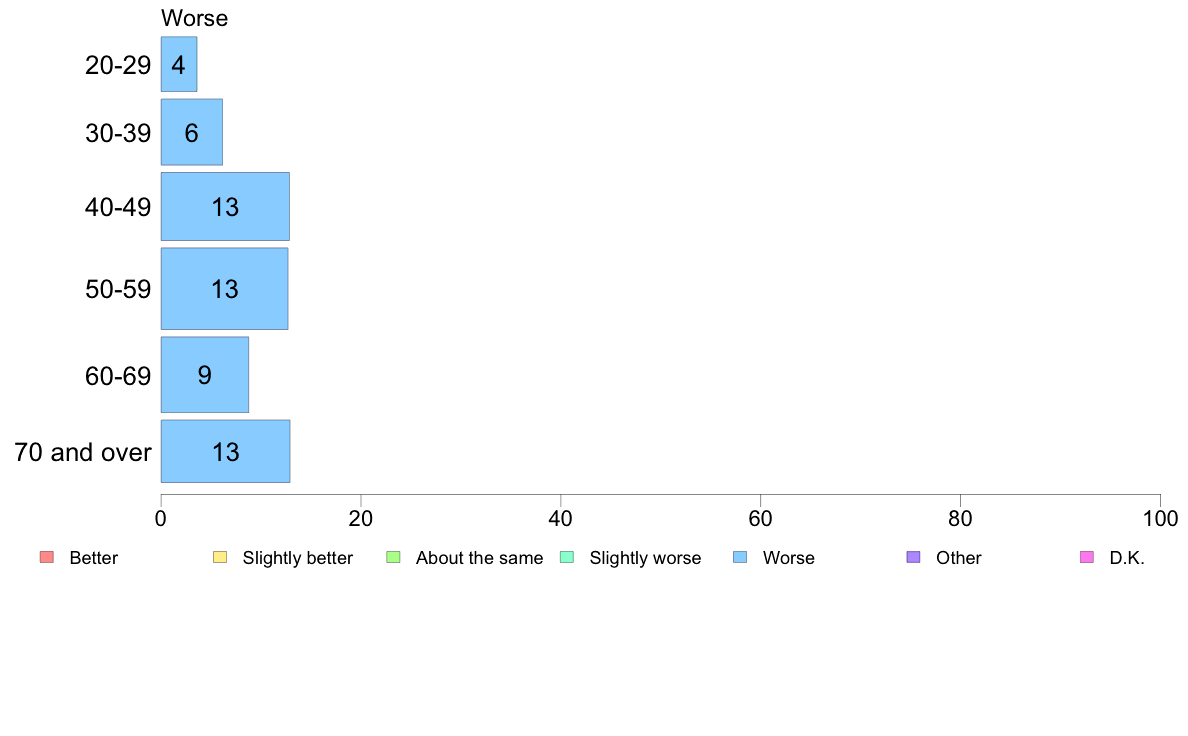Click the Better legend color swatch
Image resolution: width=1188 pixels, height=736 pixels.
(47, 557)
